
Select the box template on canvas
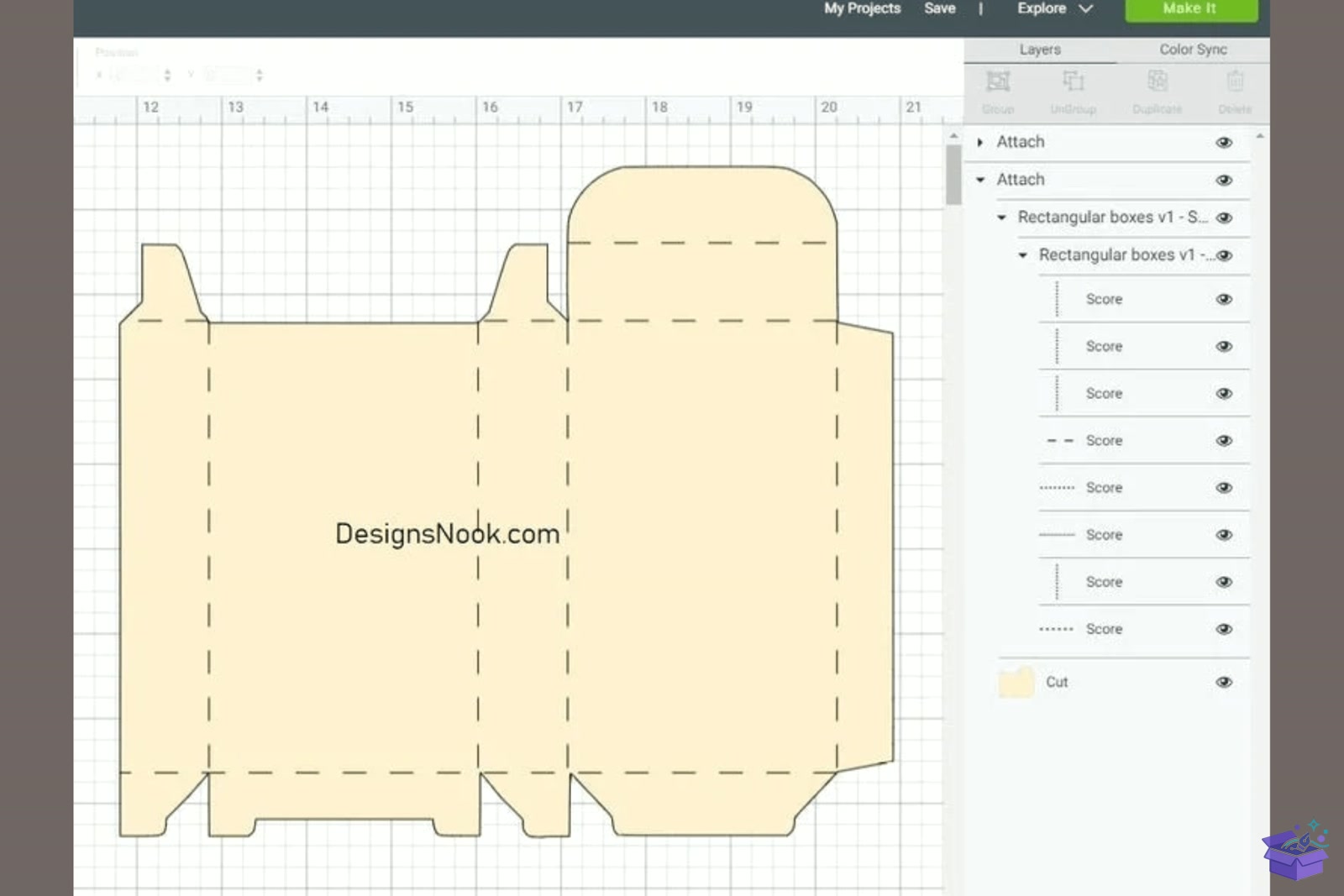507,501
